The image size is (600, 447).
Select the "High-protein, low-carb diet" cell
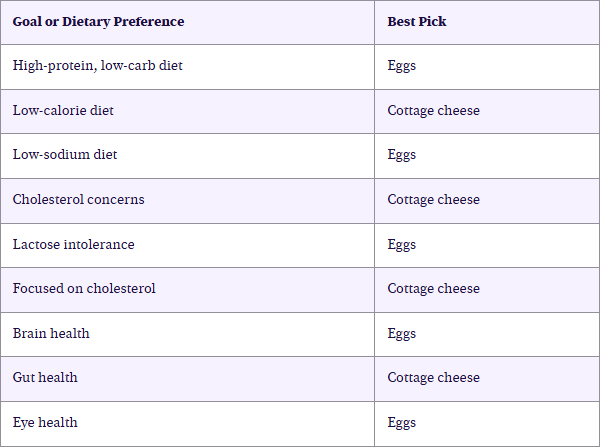point(98,66)
